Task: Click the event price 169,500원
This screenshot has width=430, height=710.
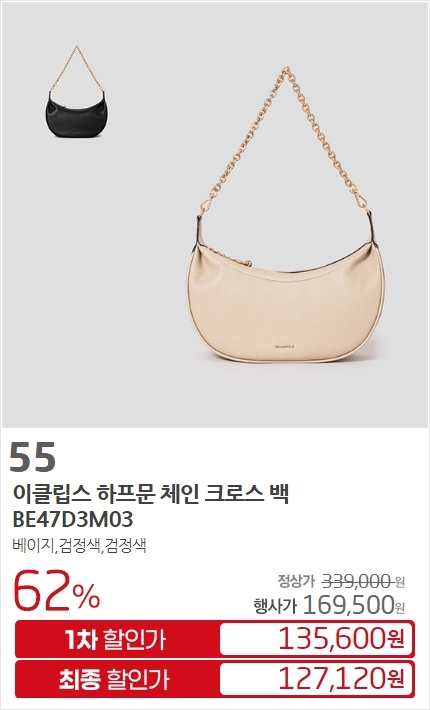Action: pyautogui.click(x=354, y=605)
